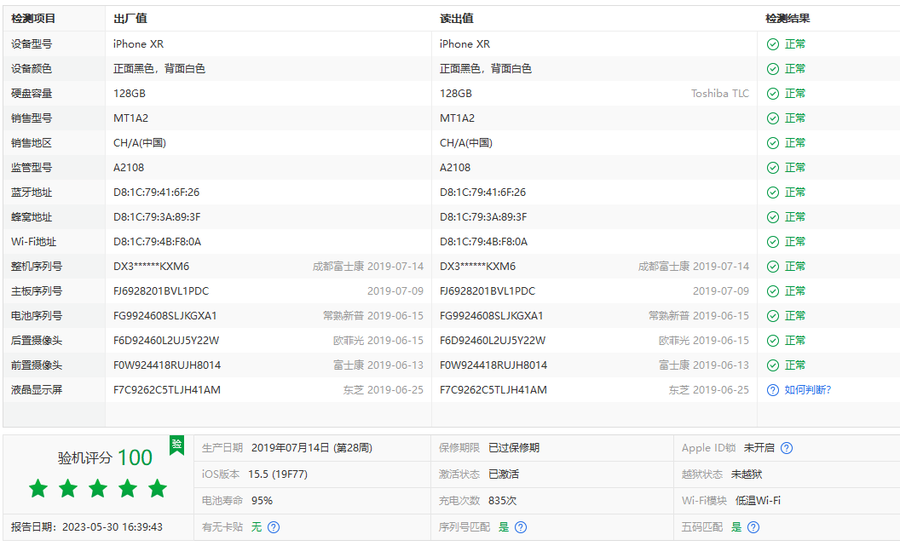Click read cellular address D8:1C:79:3A:89:3F
This screenshot has height=546, width=900.
tap(483, 217)
